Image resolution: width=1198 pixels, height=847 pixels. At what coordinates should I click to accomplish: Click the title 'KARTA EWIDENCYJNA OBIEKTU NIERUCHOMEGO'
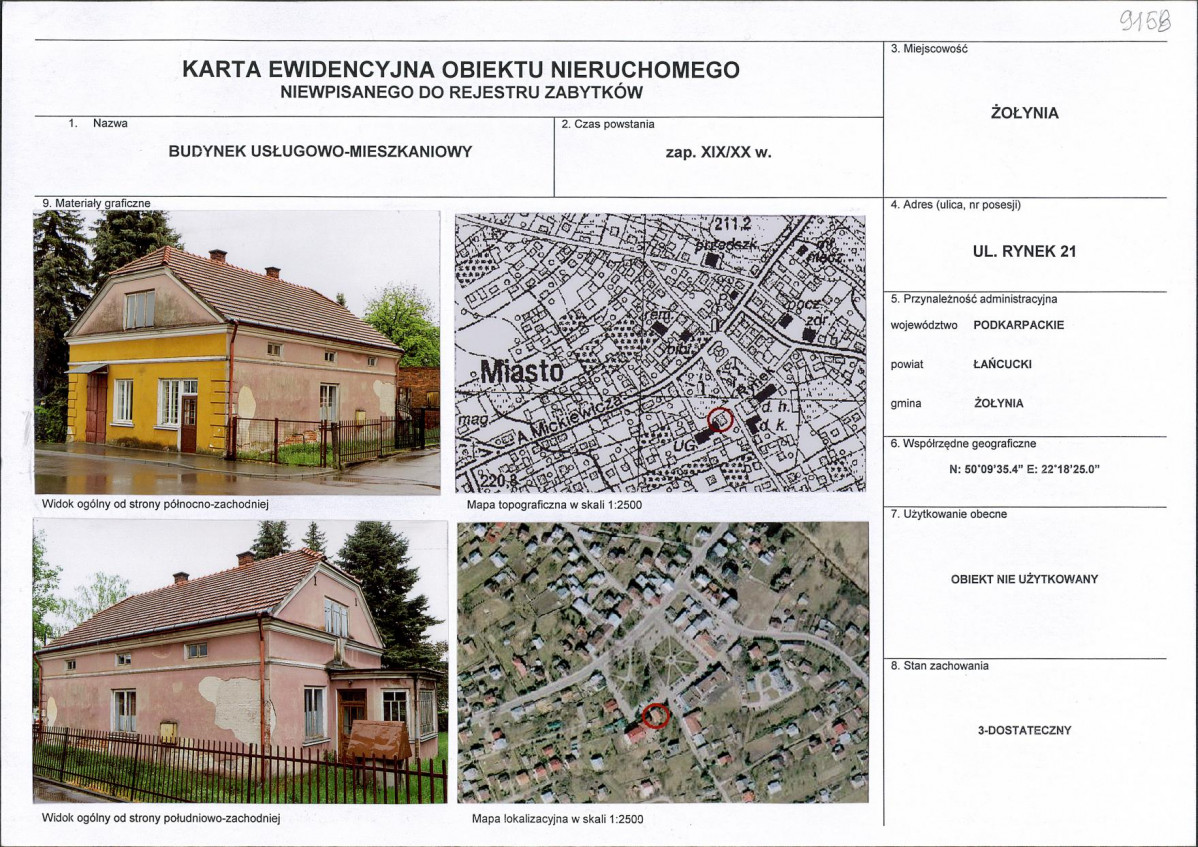point(461,70)
